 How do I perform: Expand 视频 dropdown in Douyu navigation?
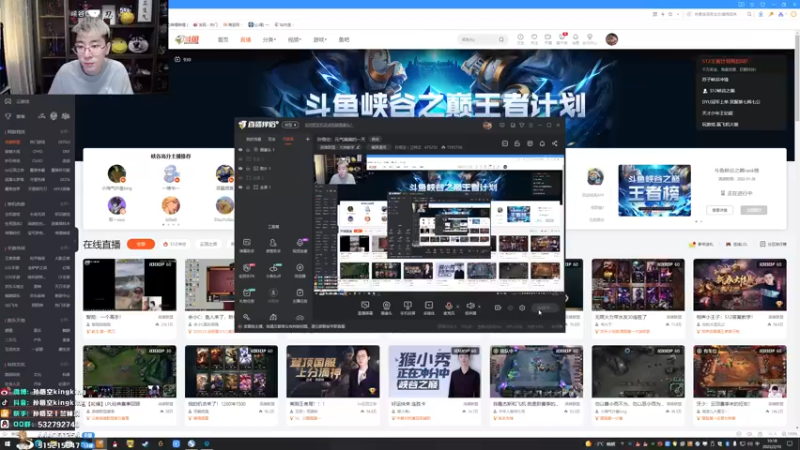[x=294, y=39]
